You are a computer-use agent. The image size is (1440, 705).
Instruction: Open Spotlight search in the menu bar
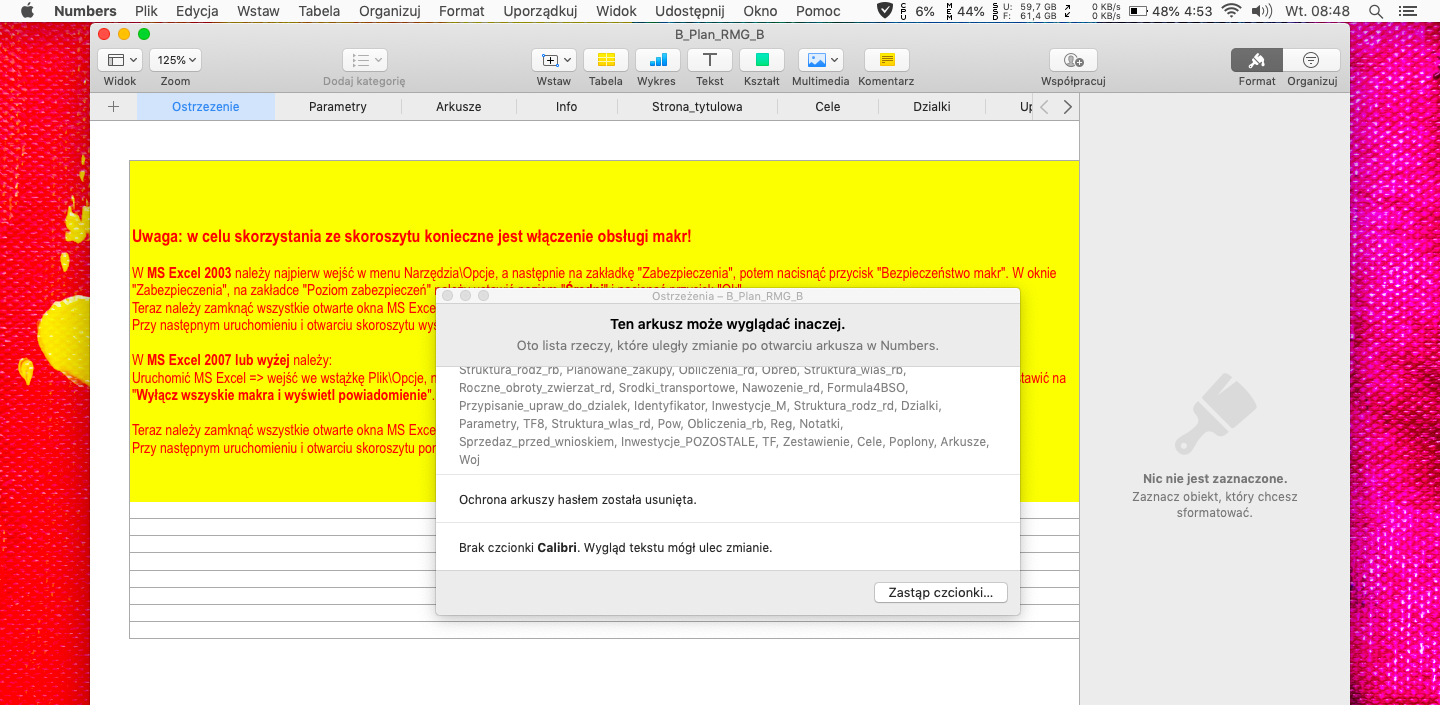1377,11
